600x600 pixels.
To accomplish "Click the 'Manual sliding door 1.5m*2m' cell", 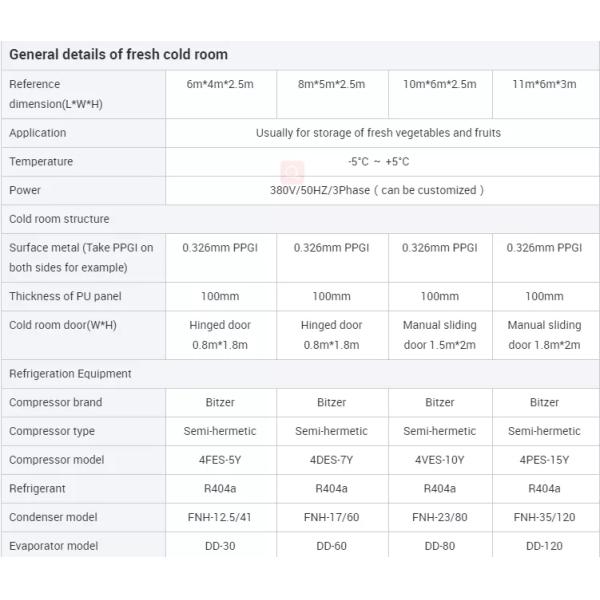I will click(439, 335).
